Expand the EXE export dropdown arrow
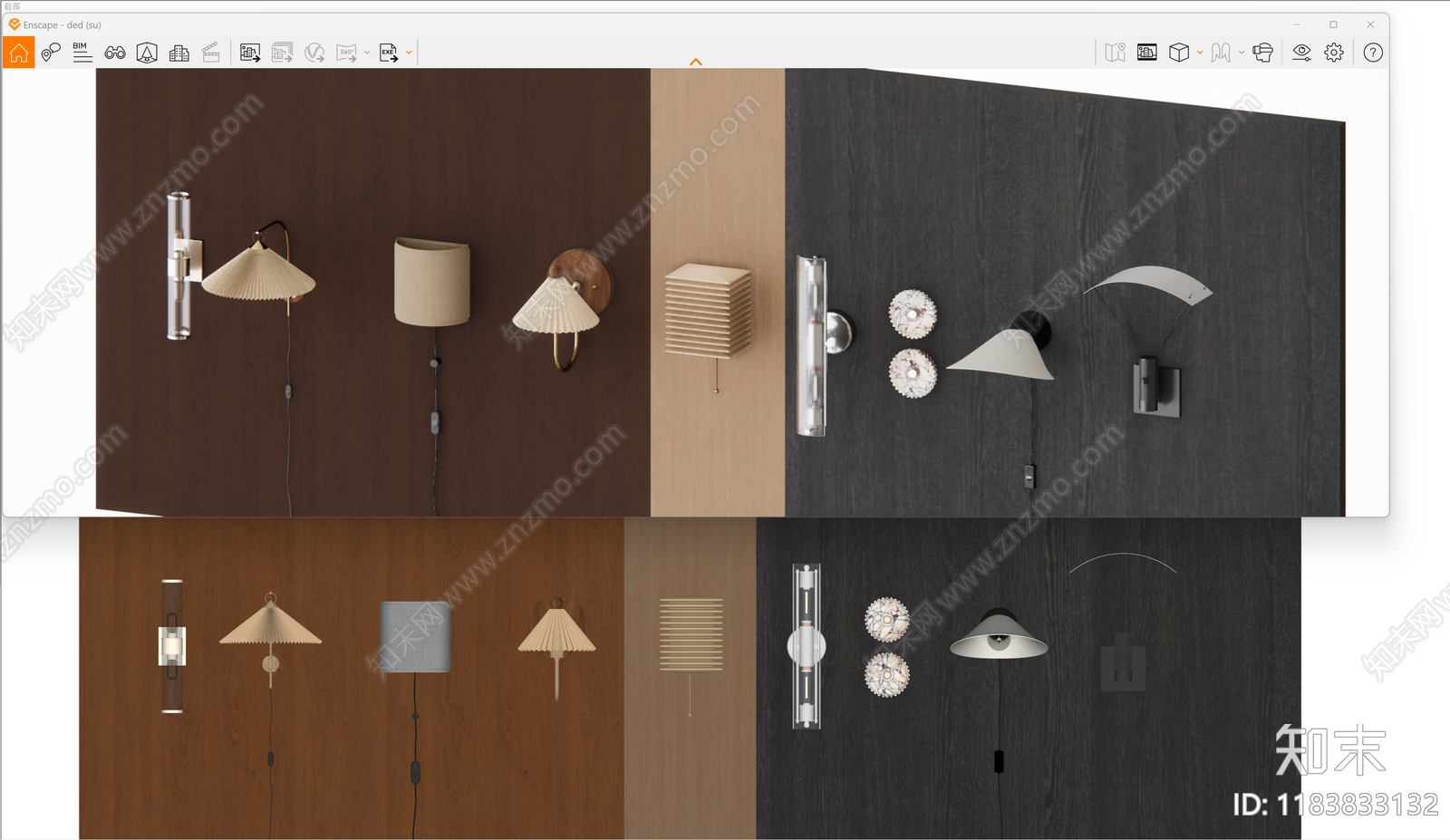Viewport: 1450px width, 840px height. pyautogui.click(x=409, y=53)
